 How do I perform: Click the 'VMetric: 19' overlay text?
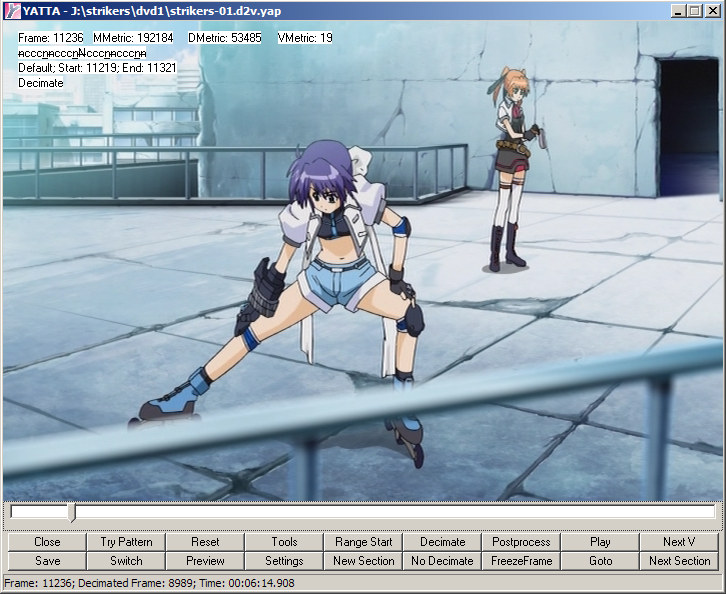(x=305, y=38)
